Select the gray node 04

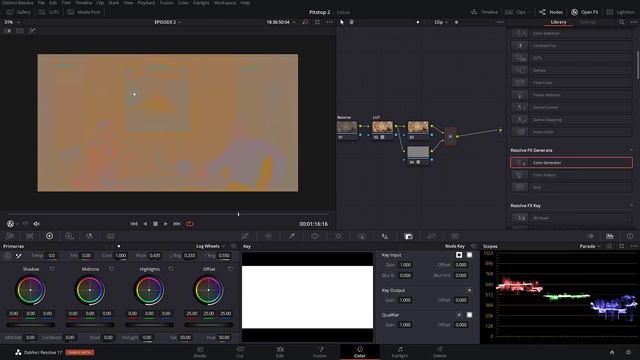[x=418, y=155]
